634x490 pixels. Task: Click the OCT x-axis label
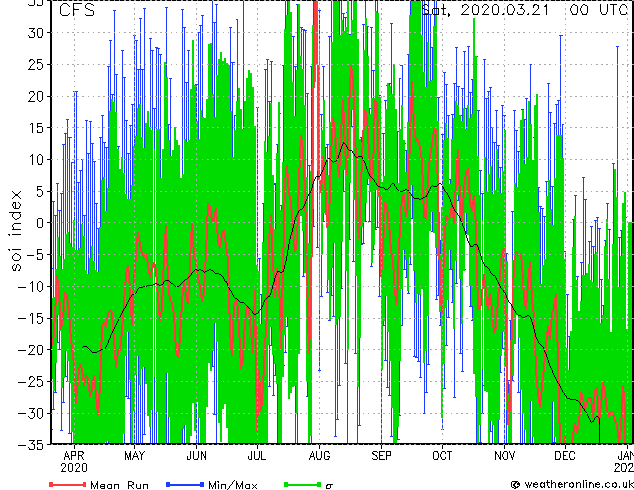pos(442,456)
